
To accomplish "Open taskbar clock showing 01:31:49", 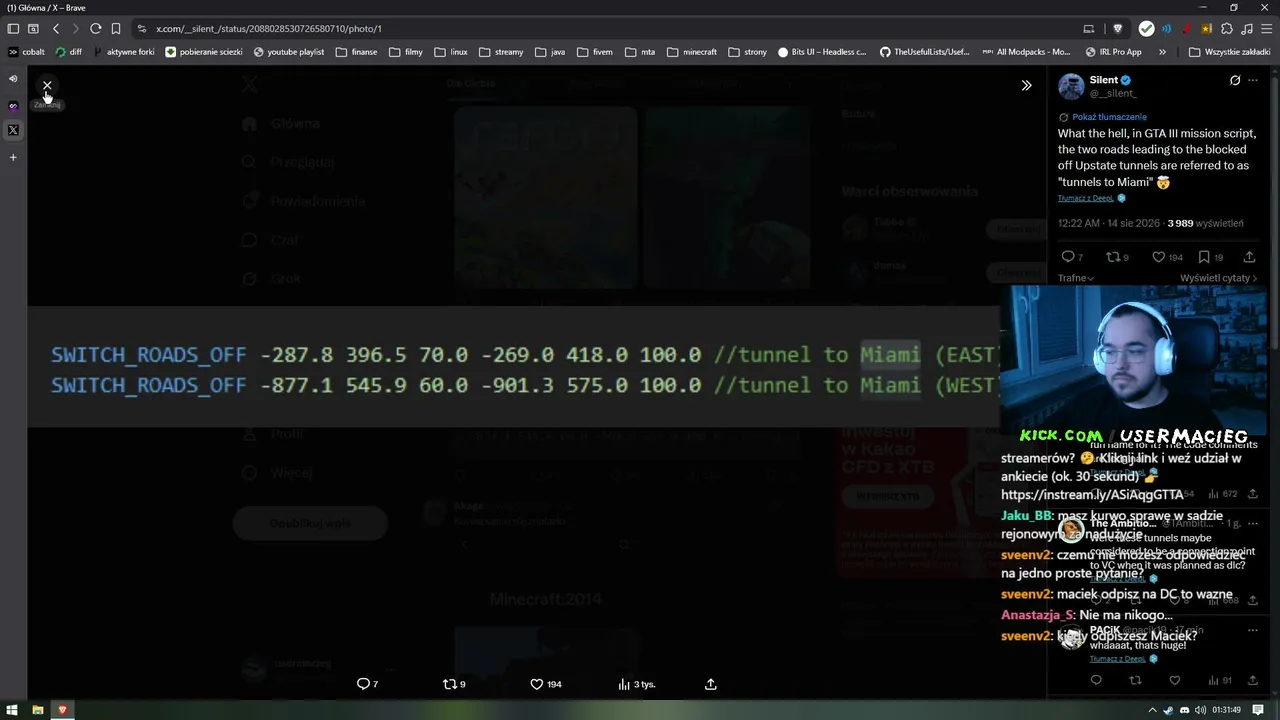I will point(1226,710).
